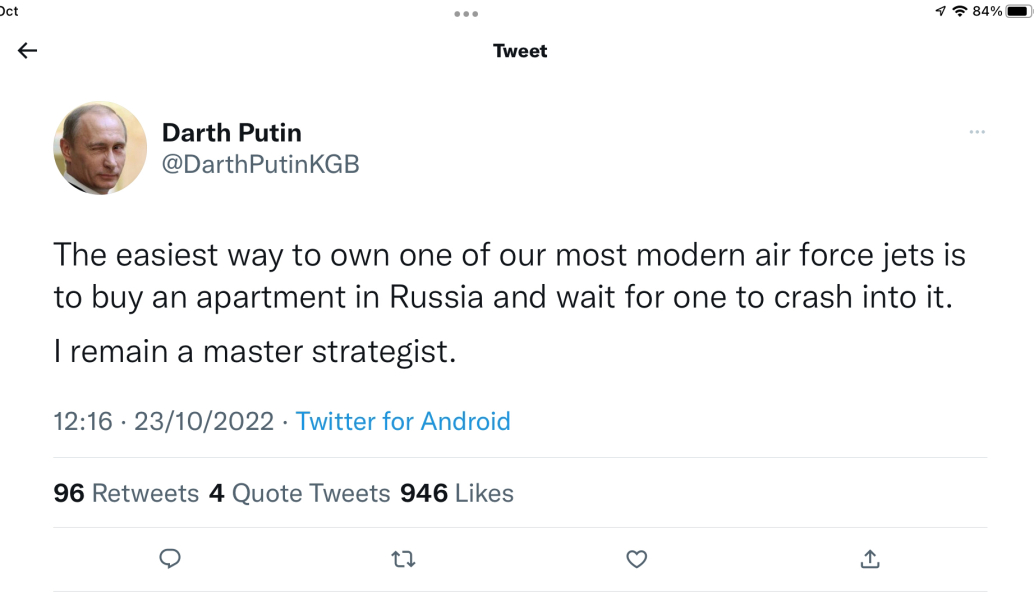
Task: Open the tweet's three-dot more options menu
Action: click(x=977, y=132)
